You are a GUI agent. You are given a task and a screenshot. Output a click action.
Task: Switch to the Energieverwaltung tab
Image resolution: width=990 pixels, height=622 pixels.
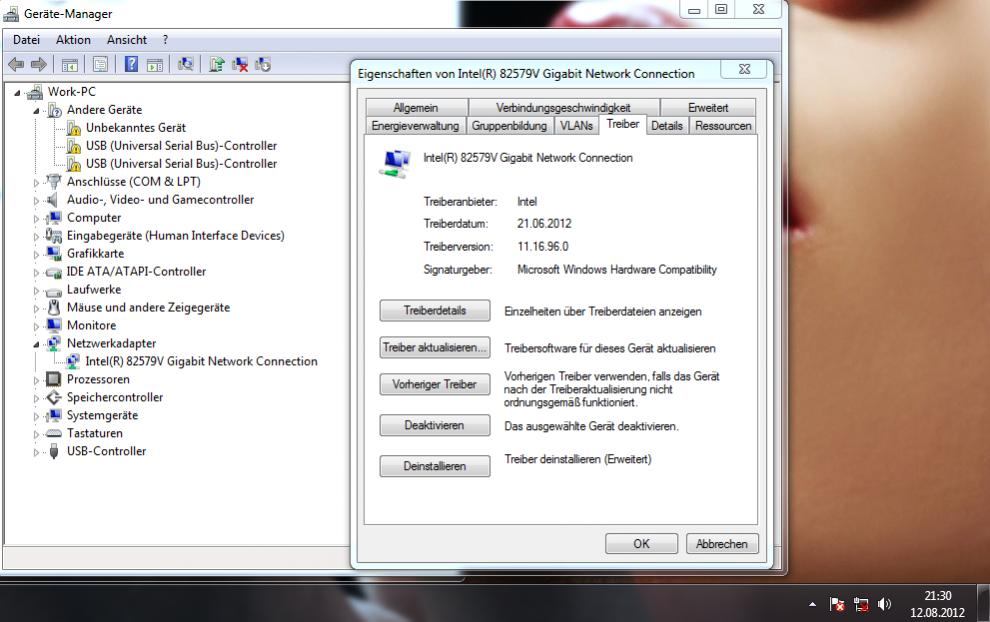(415, 126)
